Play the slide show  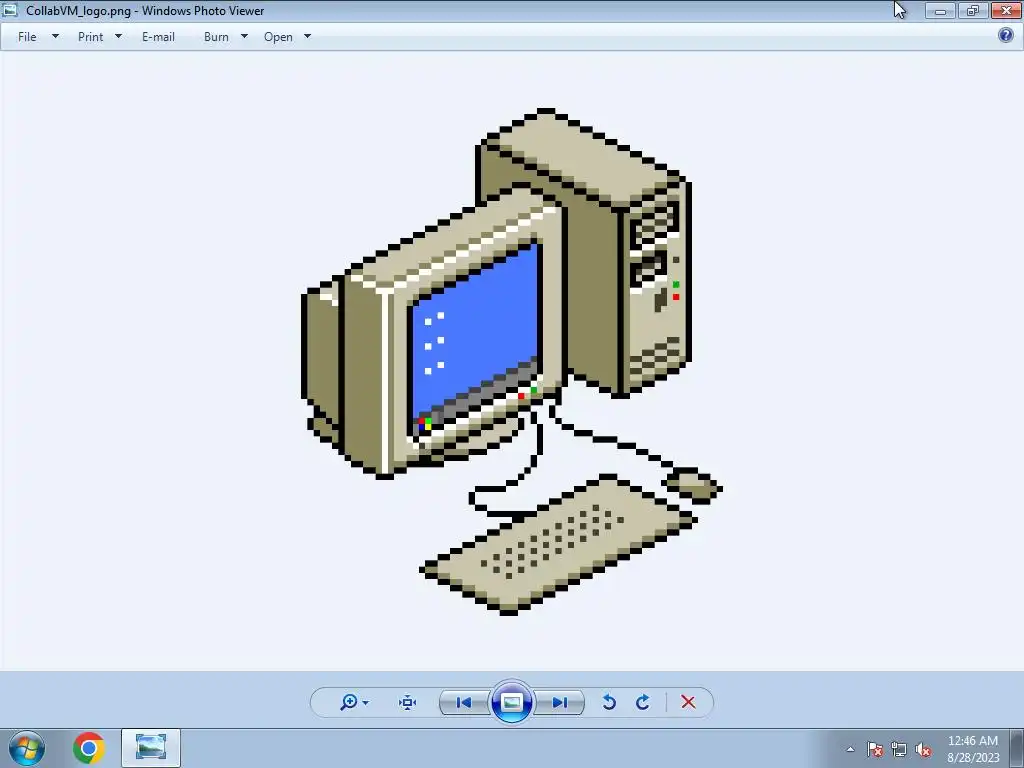pyautogui.click(x=511, y=702)
